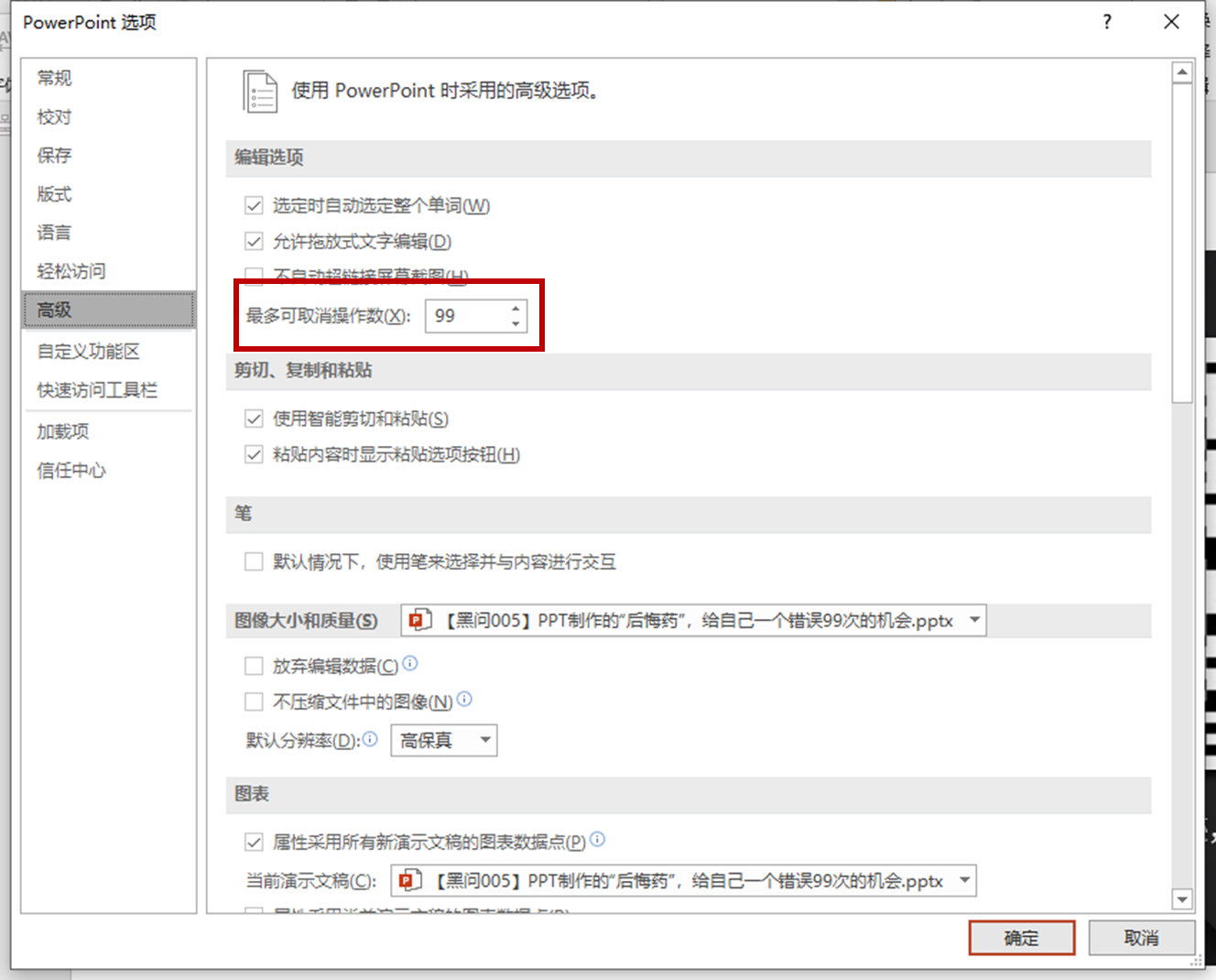This screenshot has width=1216, height=980.
Task: Click the help question mark button
Action: tap(1108, 22)
